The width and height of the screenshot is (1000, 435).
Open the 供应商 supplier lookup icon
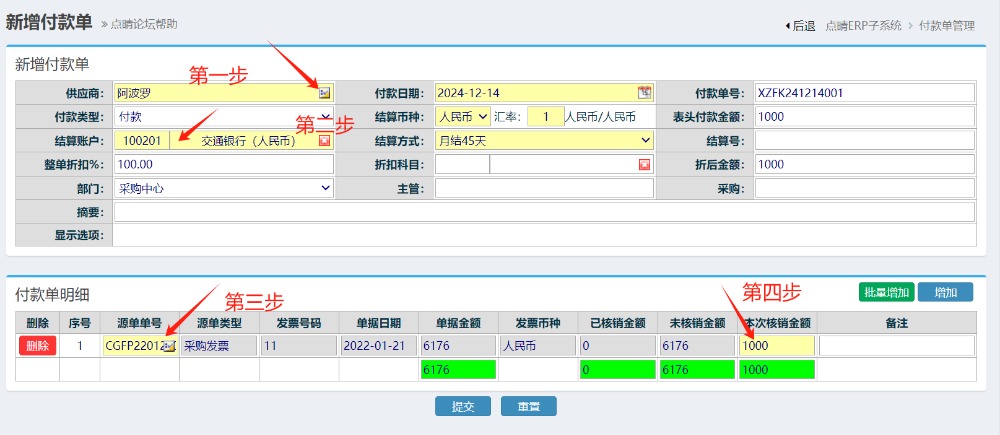click(324, 93)
